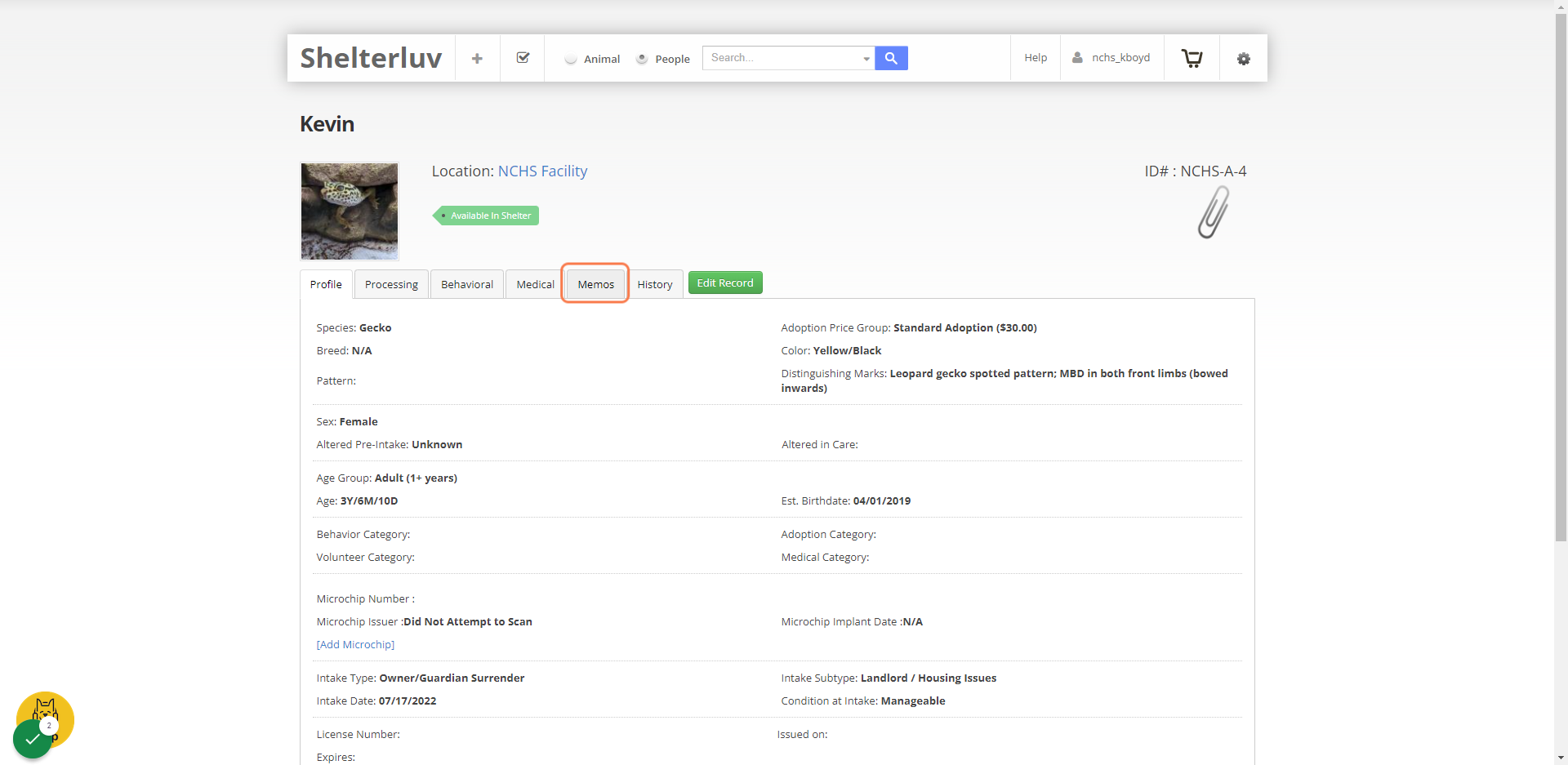Click the blue magnifier search button
This screenshot has width=1568, height=765.
click(x=891, y=58)
